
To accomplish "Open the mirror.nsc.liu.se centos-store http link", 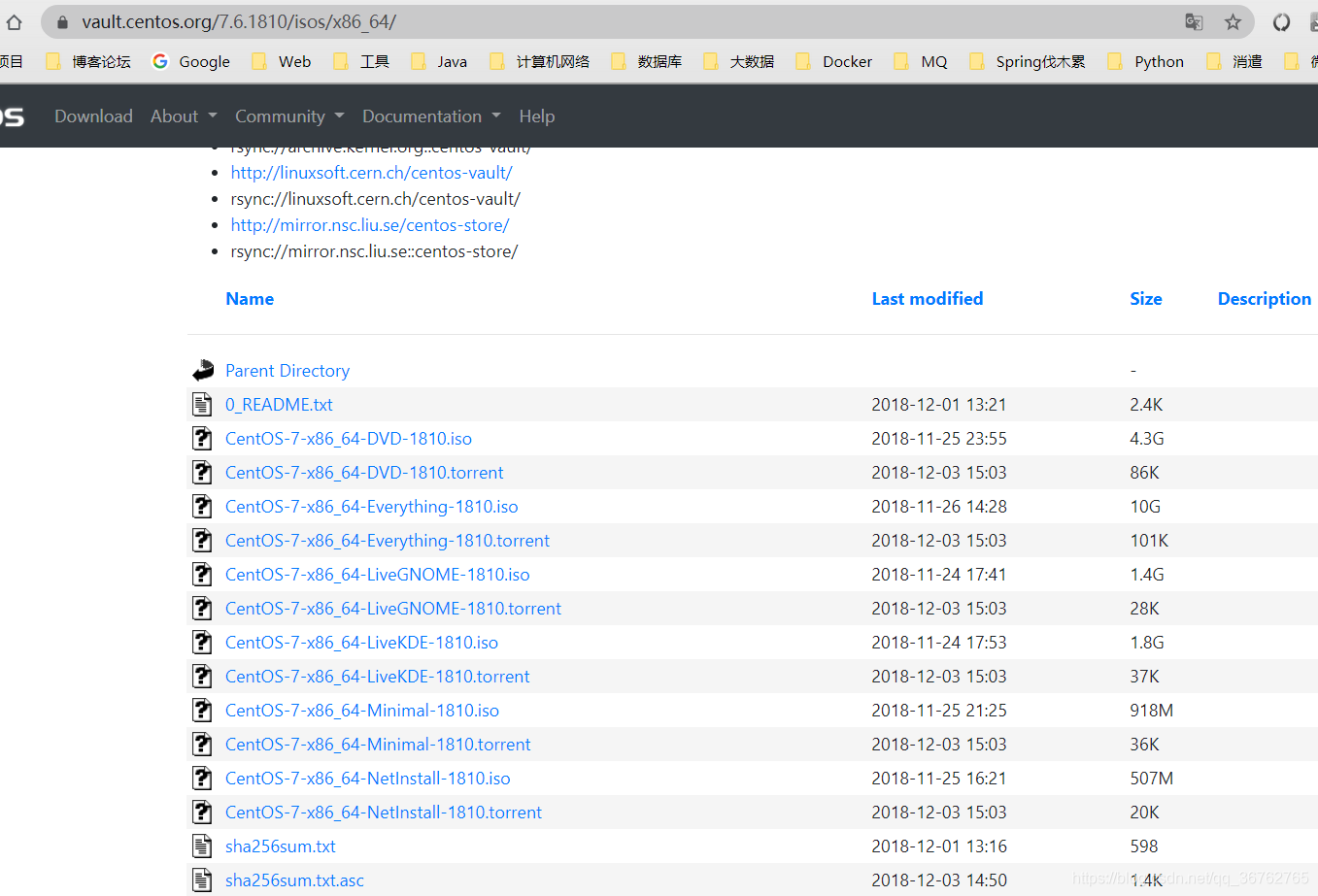I will click(x=369, y=224).
